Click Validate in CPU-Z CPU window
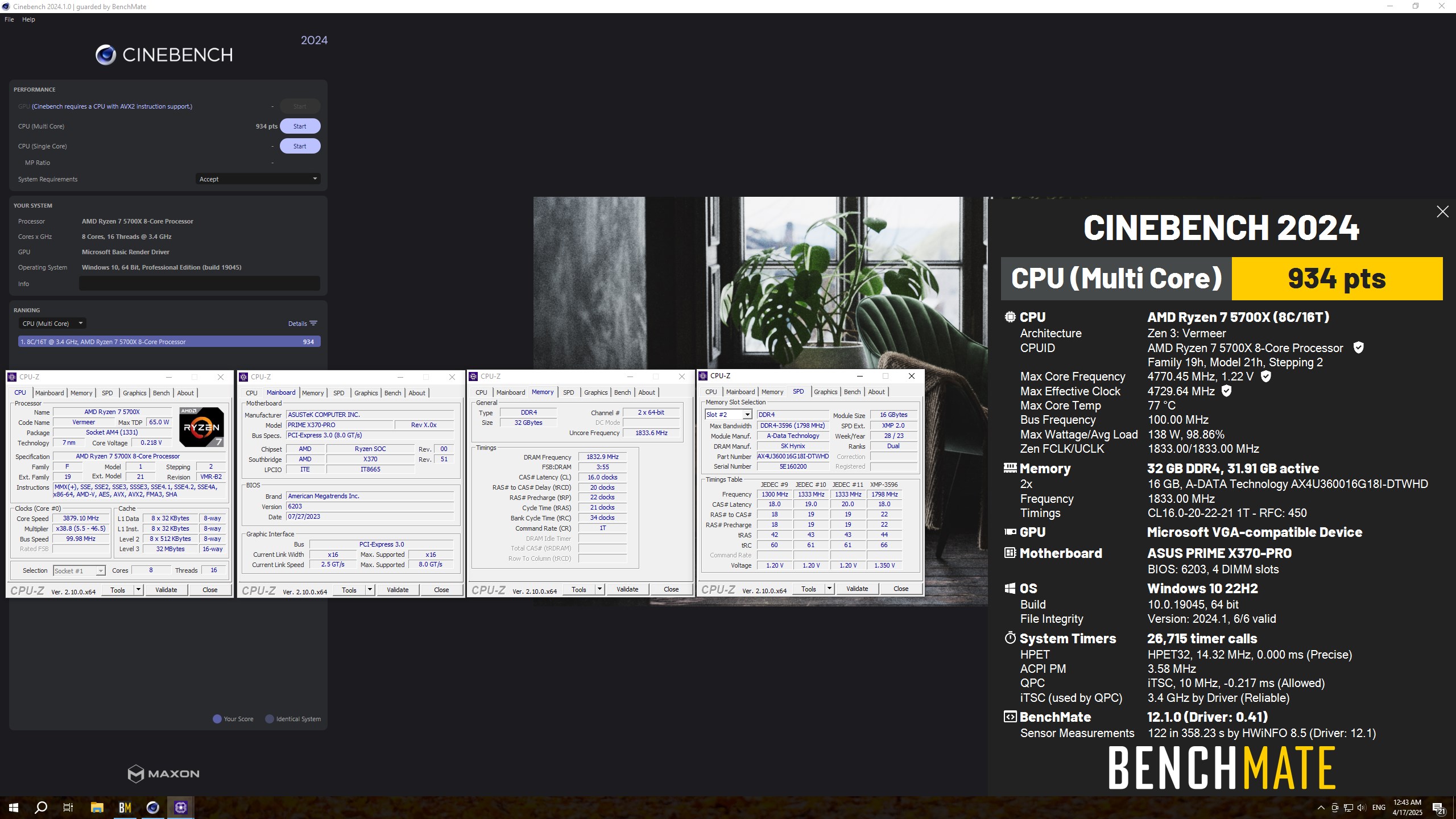This screenshot has width=1456, height=819. click(166, 590)
